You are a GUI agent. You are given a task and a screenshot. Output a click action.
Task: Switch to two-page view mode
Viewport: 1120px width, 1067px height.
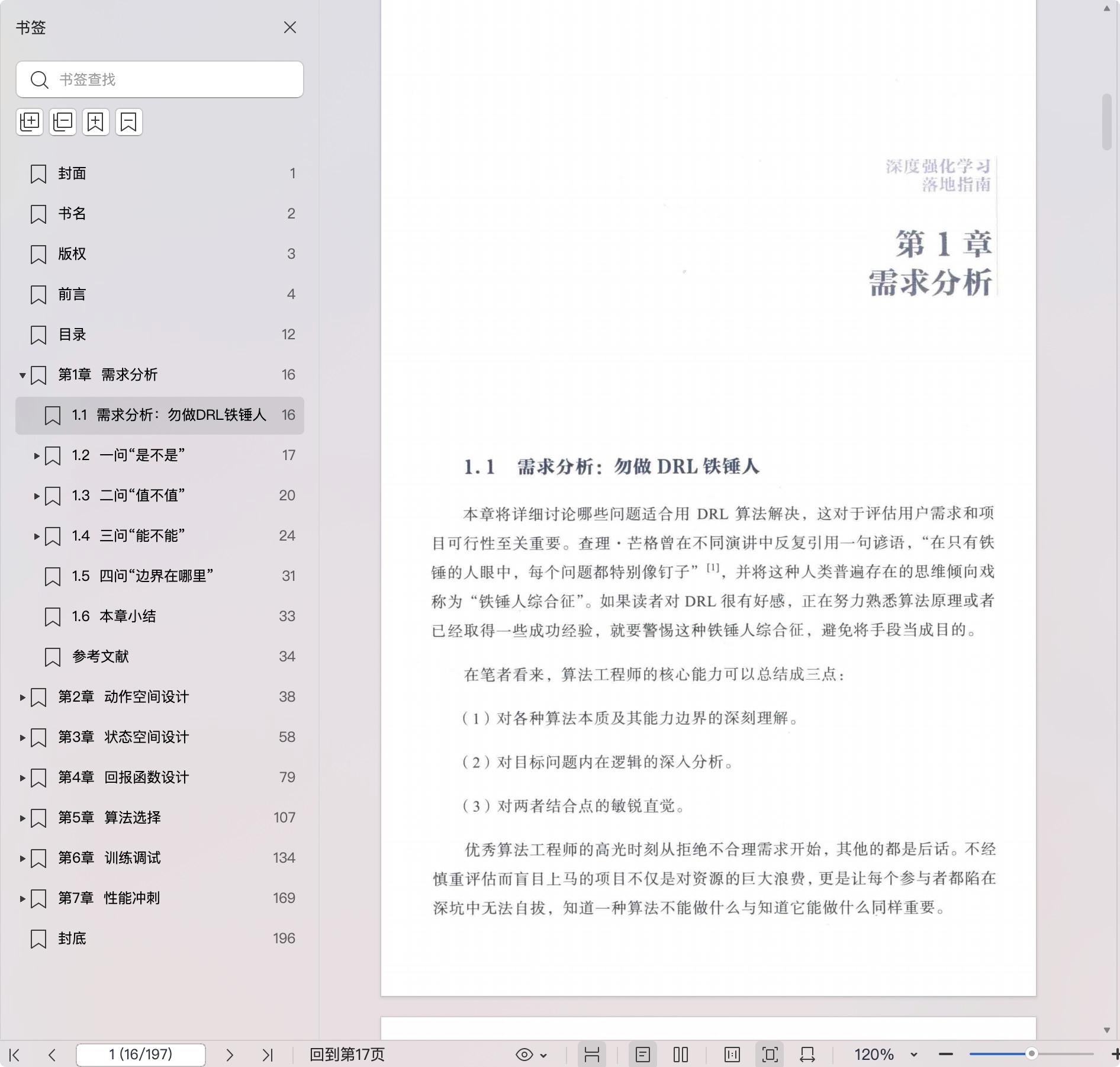(681, 1055)
